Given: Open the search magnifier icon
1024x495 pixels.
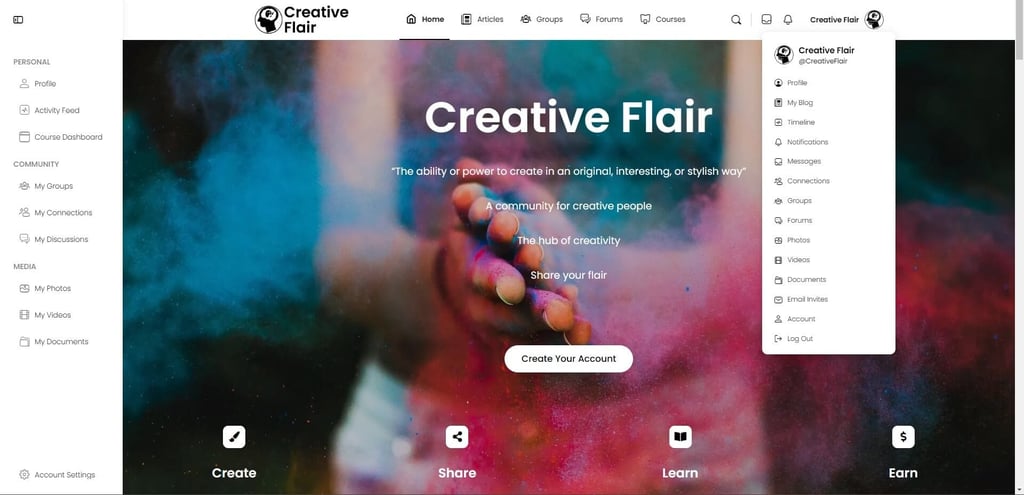Looking at the screenshot, I should pyautogui.click(x=736, y=20).
